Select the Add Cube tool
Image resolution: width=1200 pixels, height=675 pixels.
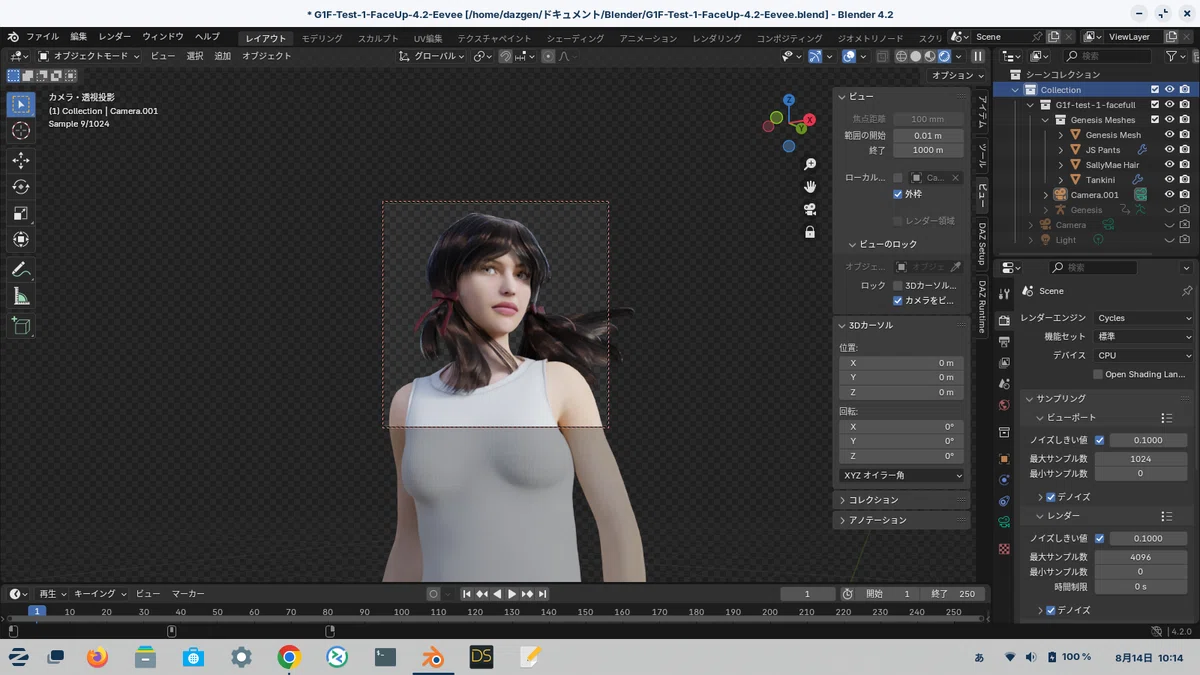[21, 326]
